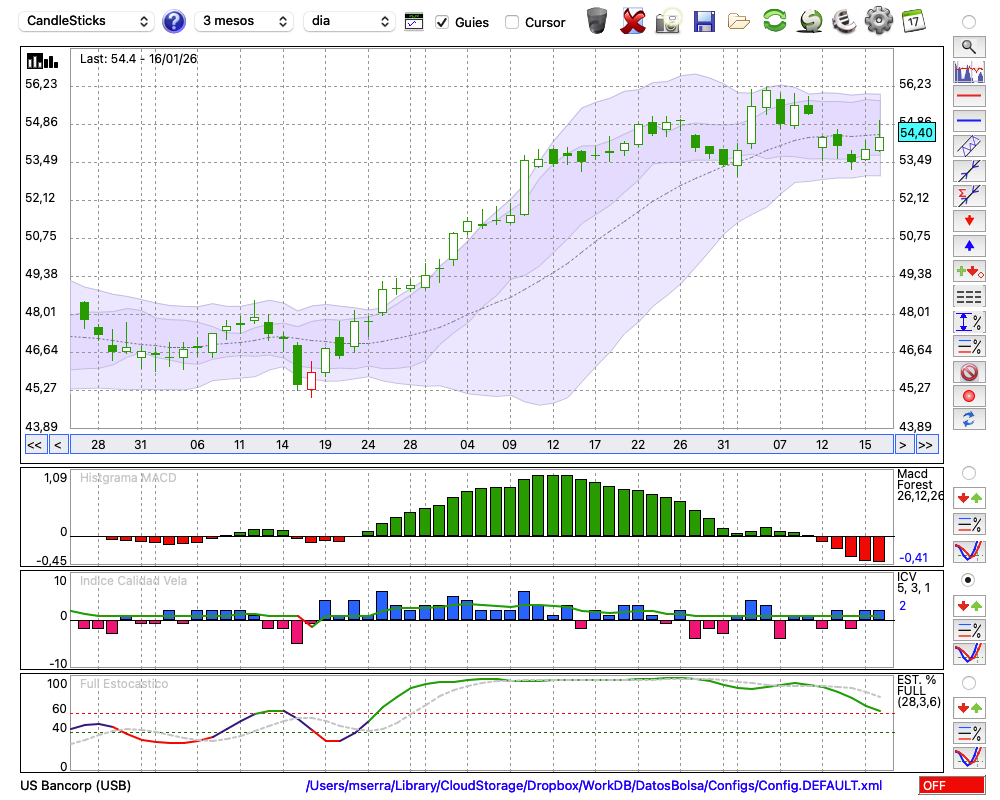Click the calendar icon showing 17
This screenshot has height=800, width=1000.
[x=912, y=20]
